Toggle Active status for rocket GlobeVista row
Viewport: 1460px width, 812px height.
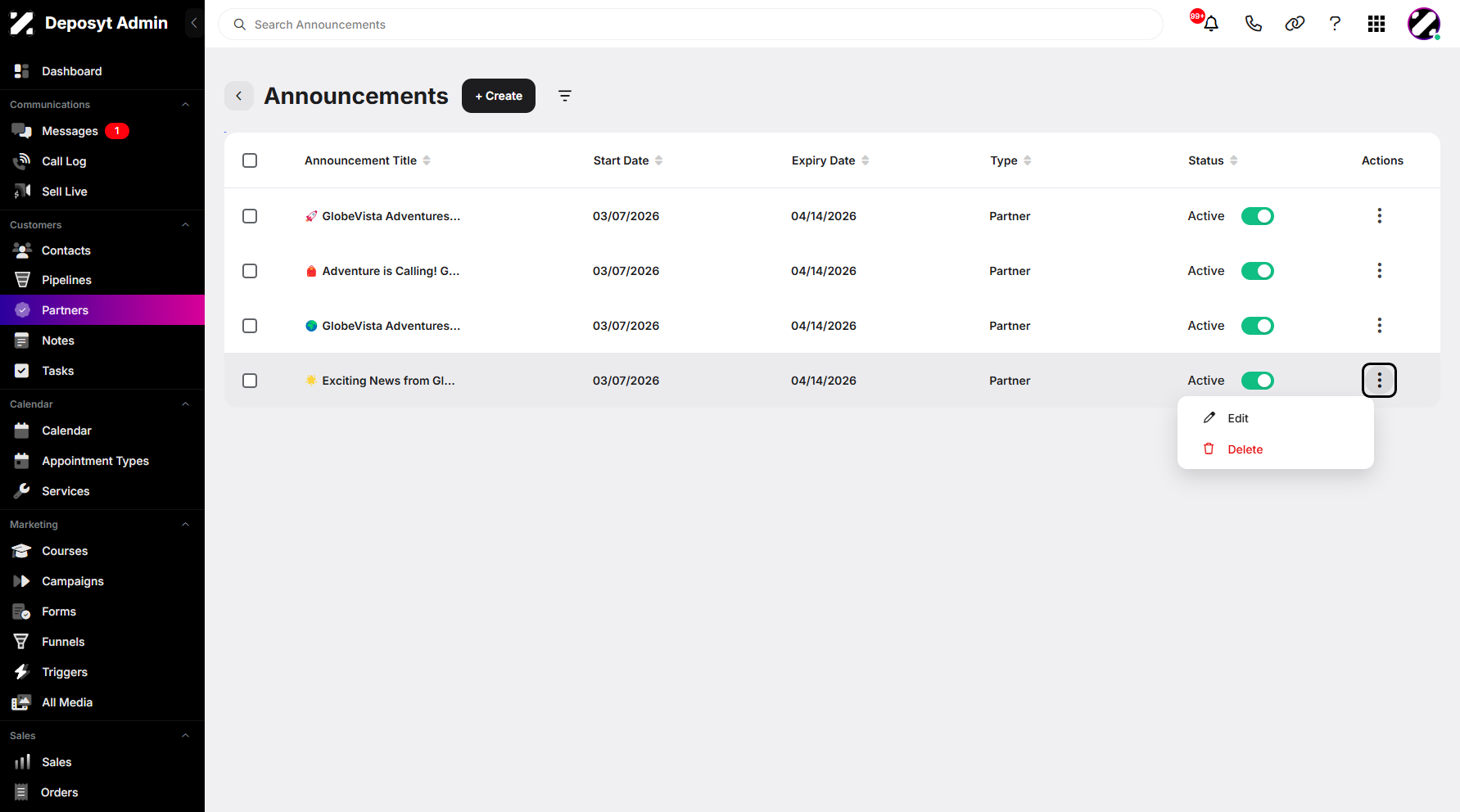click(x=1257, y=216)
